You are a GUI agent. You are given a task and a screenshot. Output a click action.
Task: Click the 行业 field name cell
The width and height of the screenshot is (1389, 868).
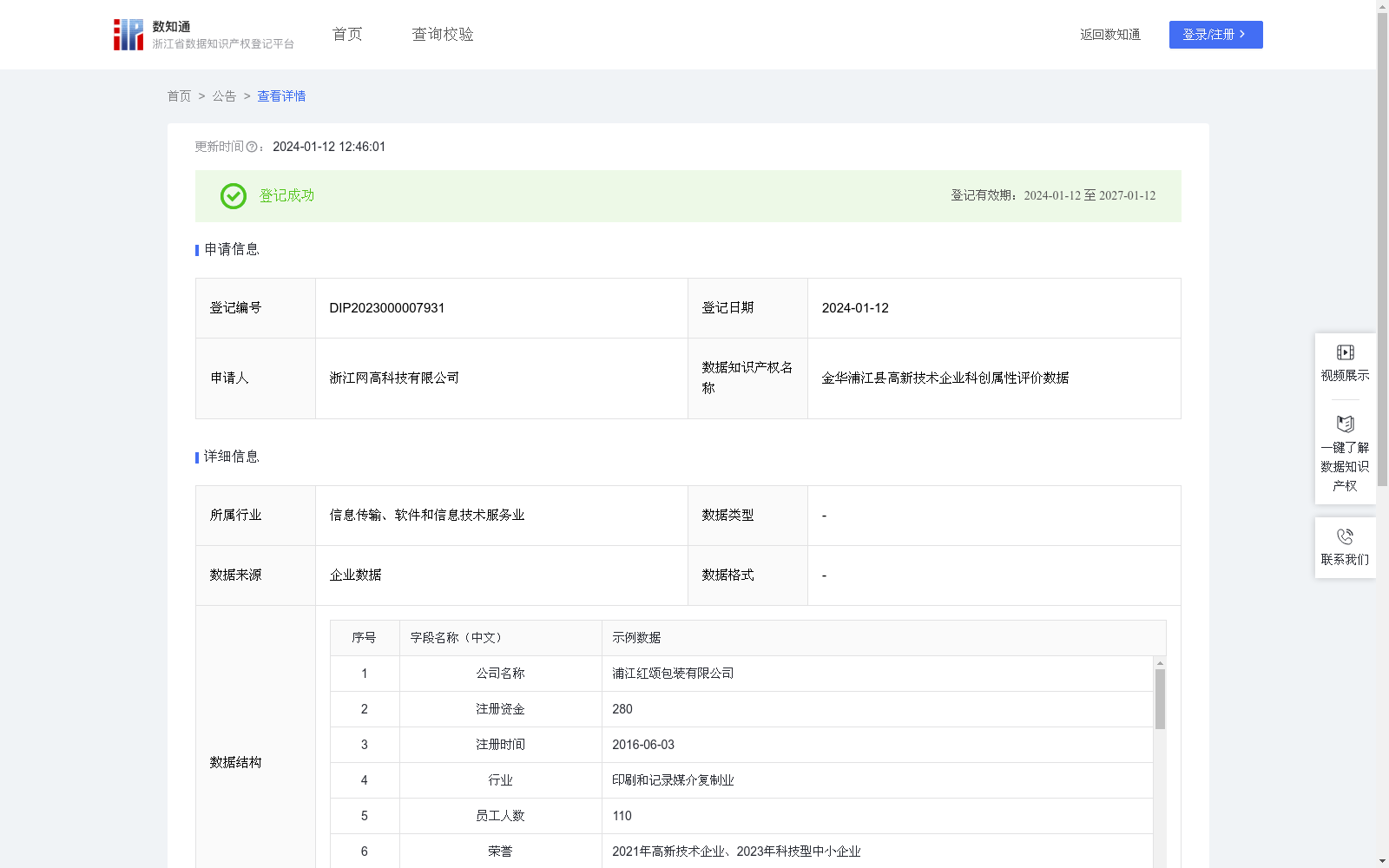500,780
